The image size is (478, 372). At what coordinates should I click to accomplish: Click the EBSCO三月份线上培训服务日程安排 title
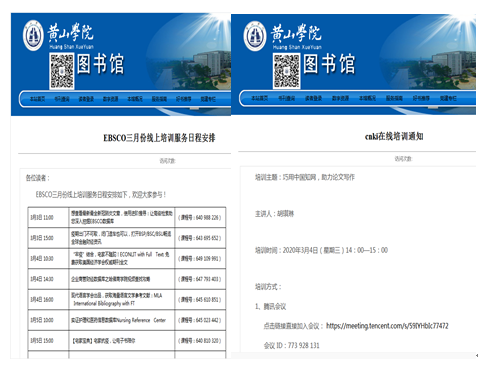tap(159, 138)
